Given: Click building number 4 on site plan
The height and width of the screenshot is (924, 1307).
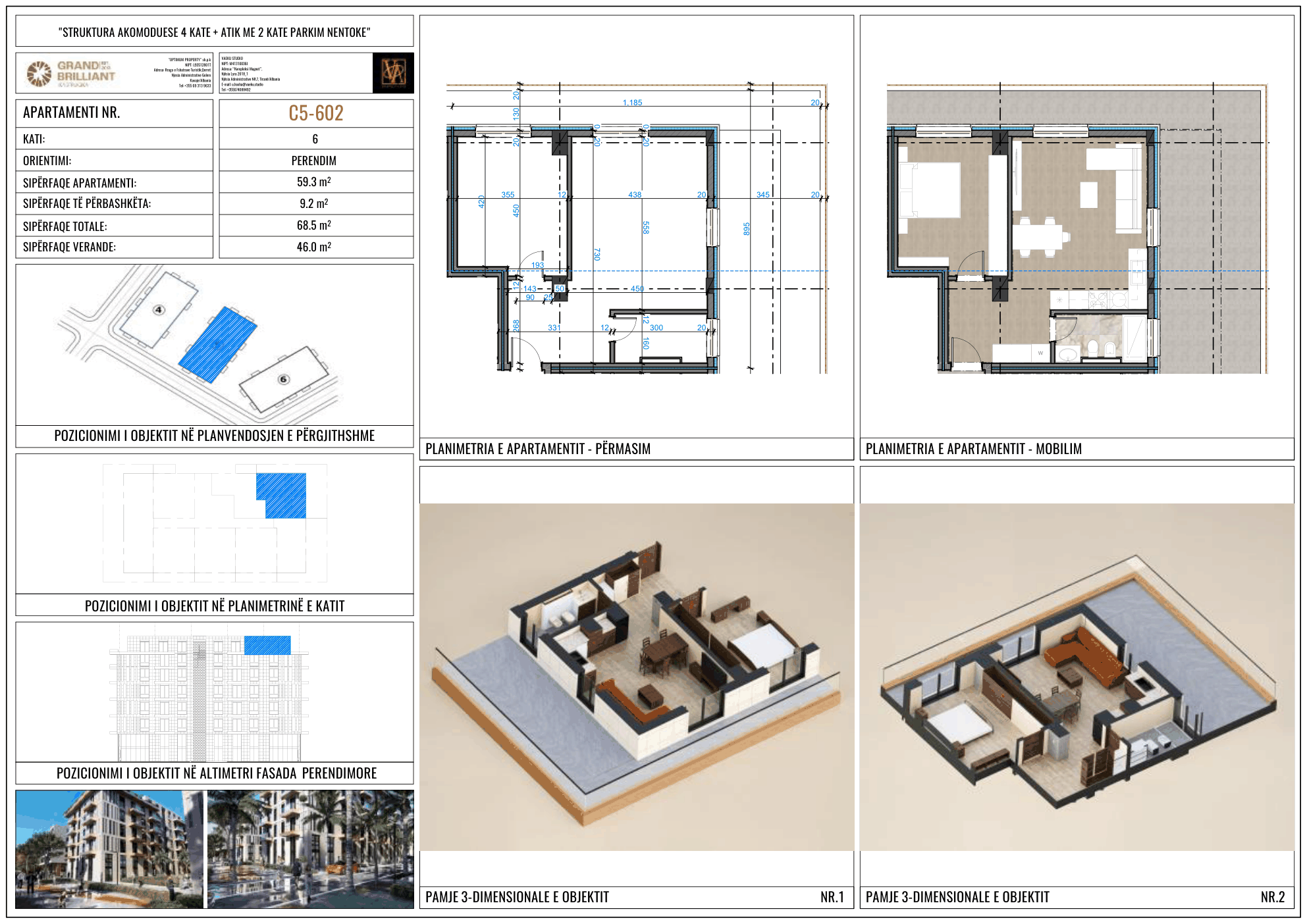Looking at the screenshot, I should [x=159, y=310].
